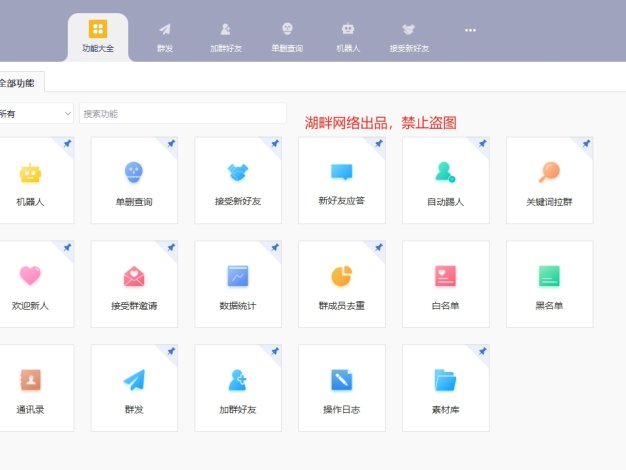Screen dimensions: 626x470
Task: Open the 黑名单 card
Action: [x=549, y=284]
